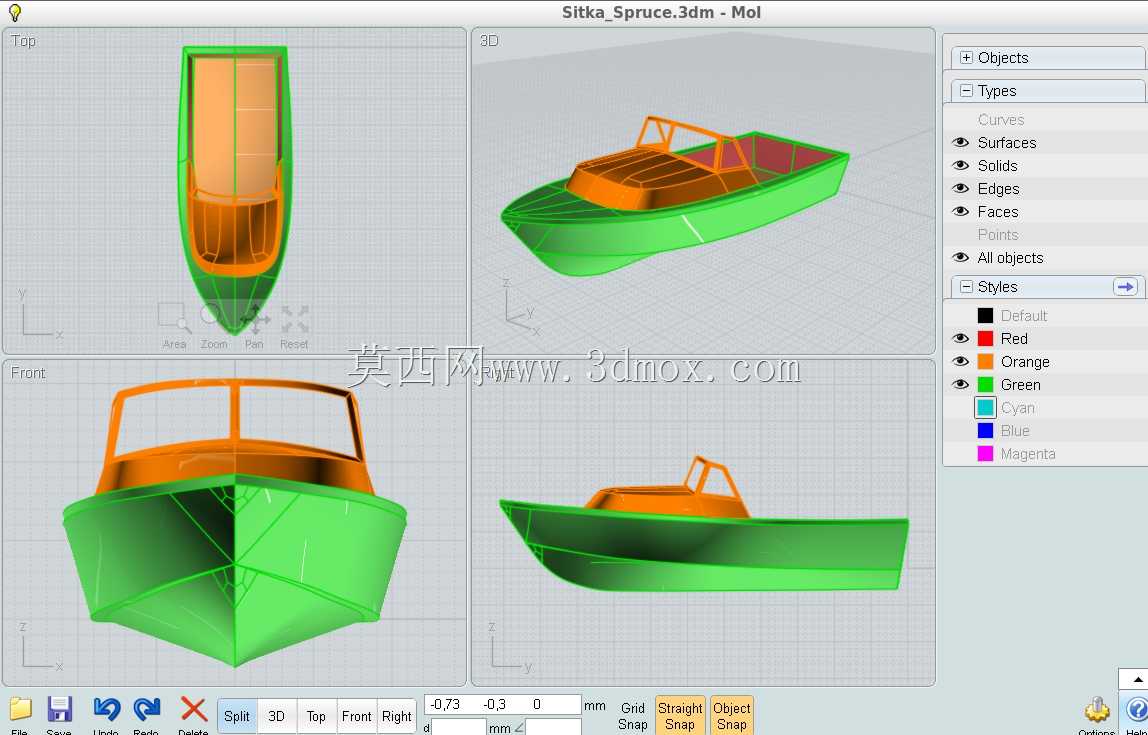Viewport: 1148px width, 735px height.
Task: Collapse the Styles section
Action: [x=966, y=287]
